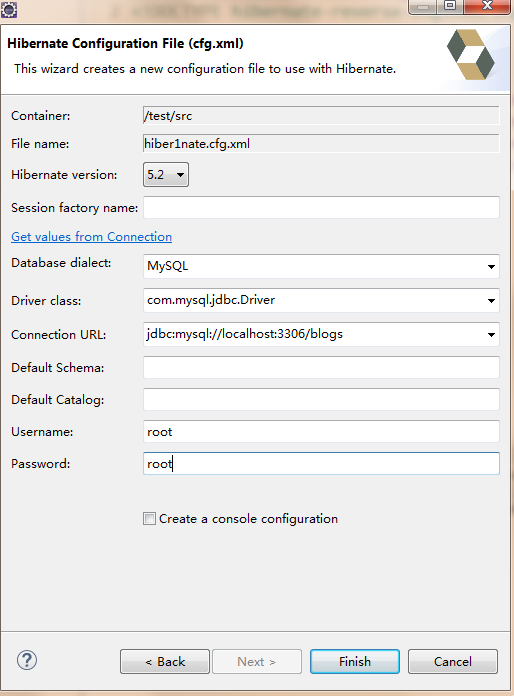The image size is (514, 696).
Task: Open the Hibernate version dropdown
Action: pyautogui.click(x=166, y=174)
